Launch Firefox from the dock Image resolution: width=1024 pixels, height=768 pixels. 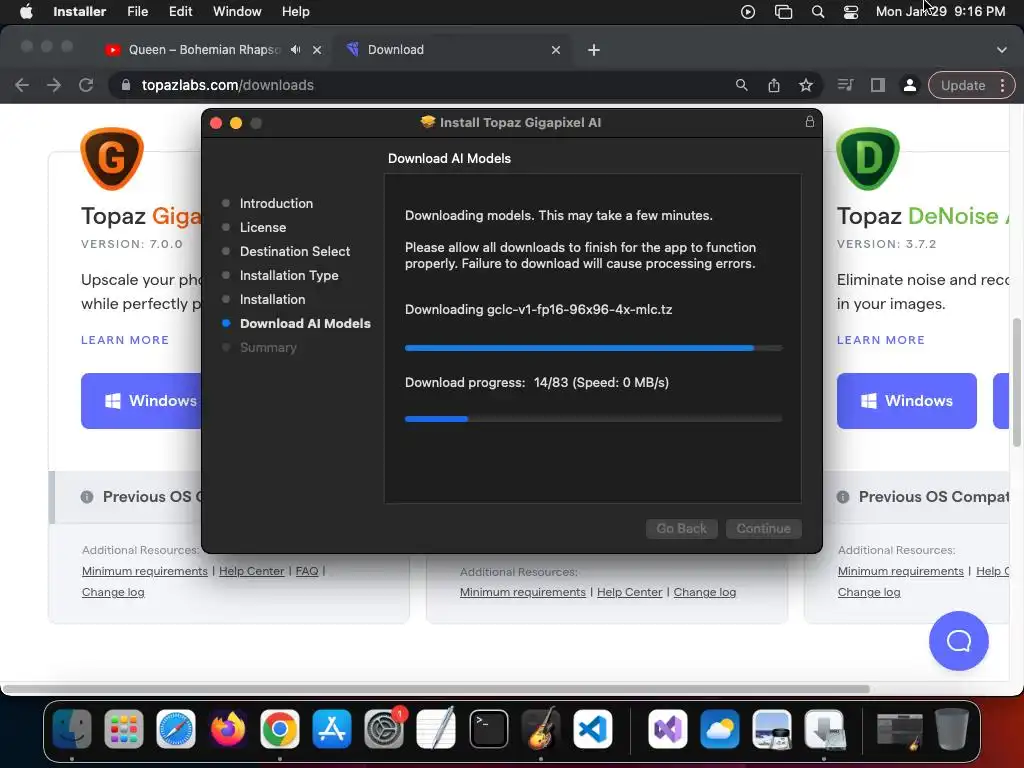pos(228,729)
